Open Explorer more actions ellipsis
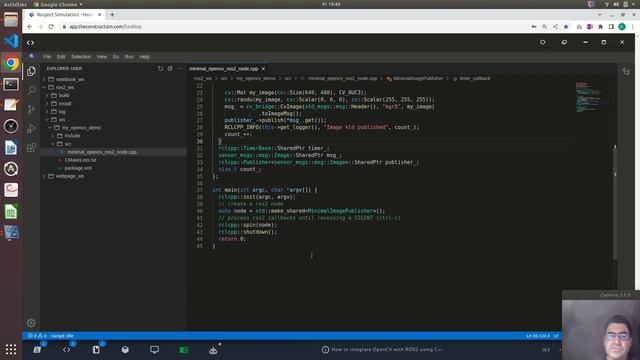 (180, 69)
